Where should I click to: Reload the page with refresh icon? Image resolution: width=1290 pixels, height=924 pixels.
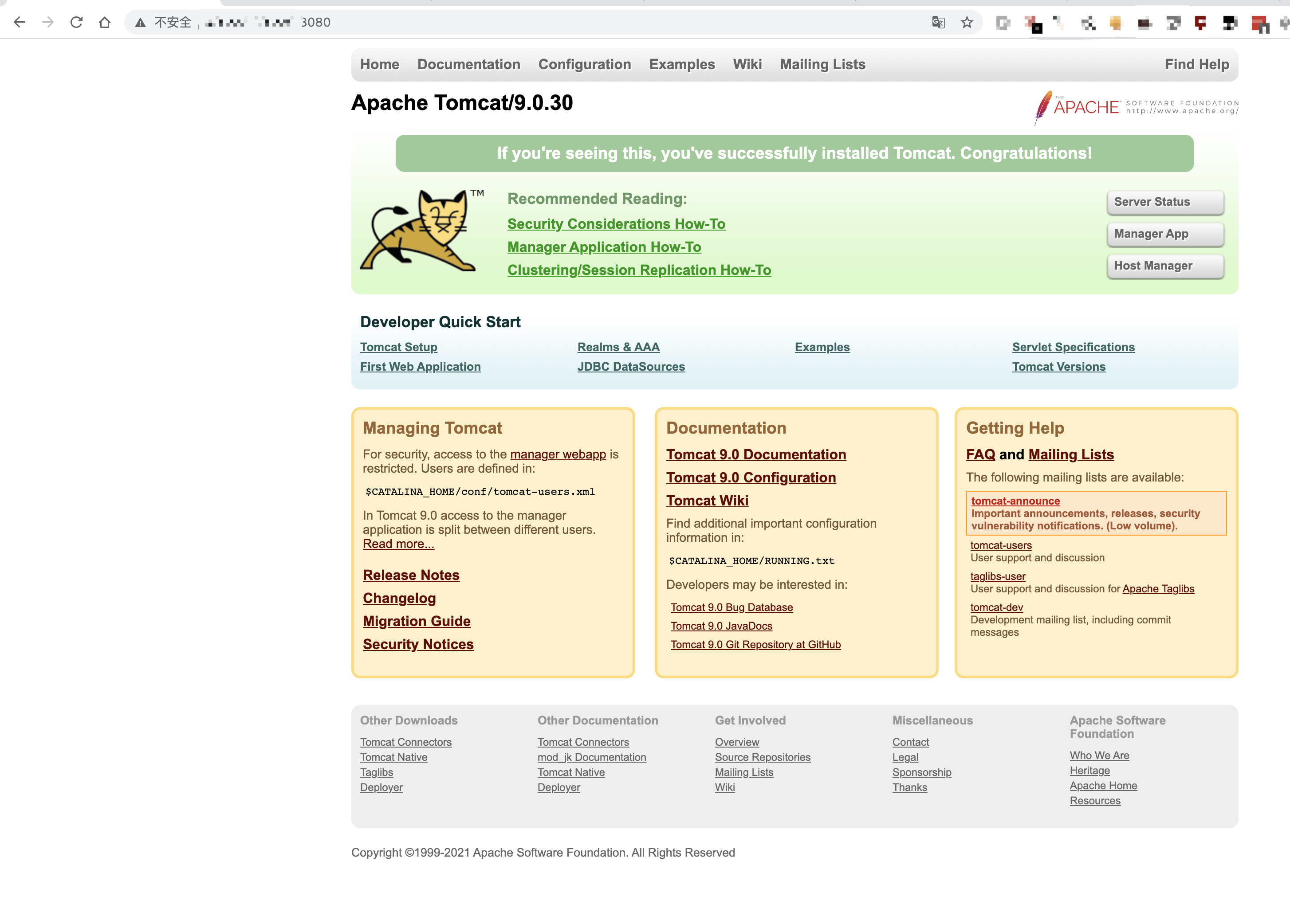76,22
